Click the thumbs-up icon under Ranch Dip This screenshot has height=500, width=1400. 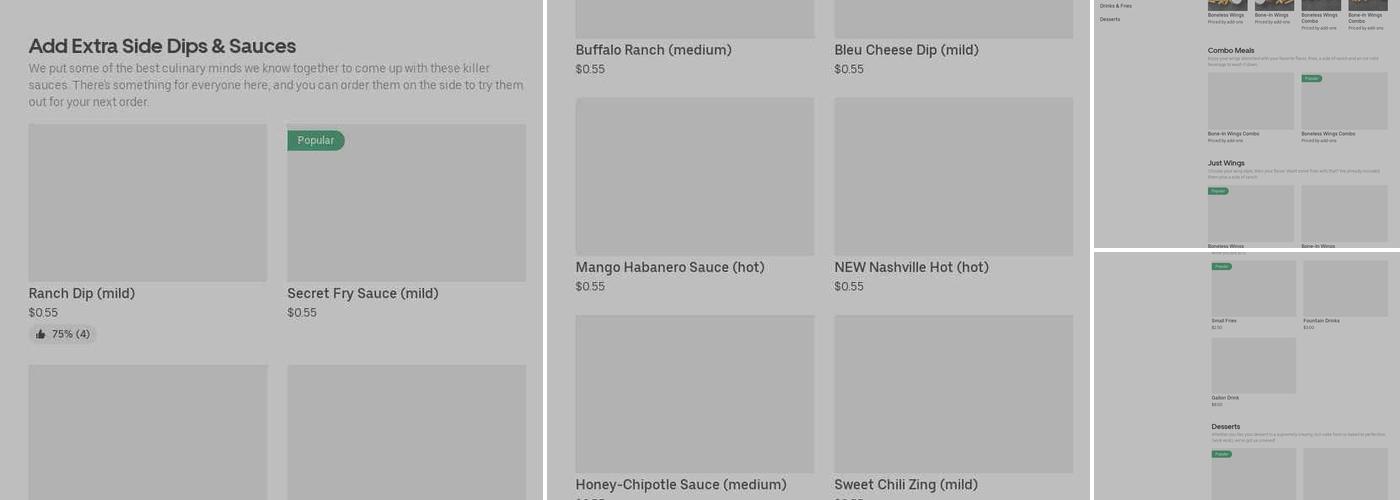tap(41, 334)
